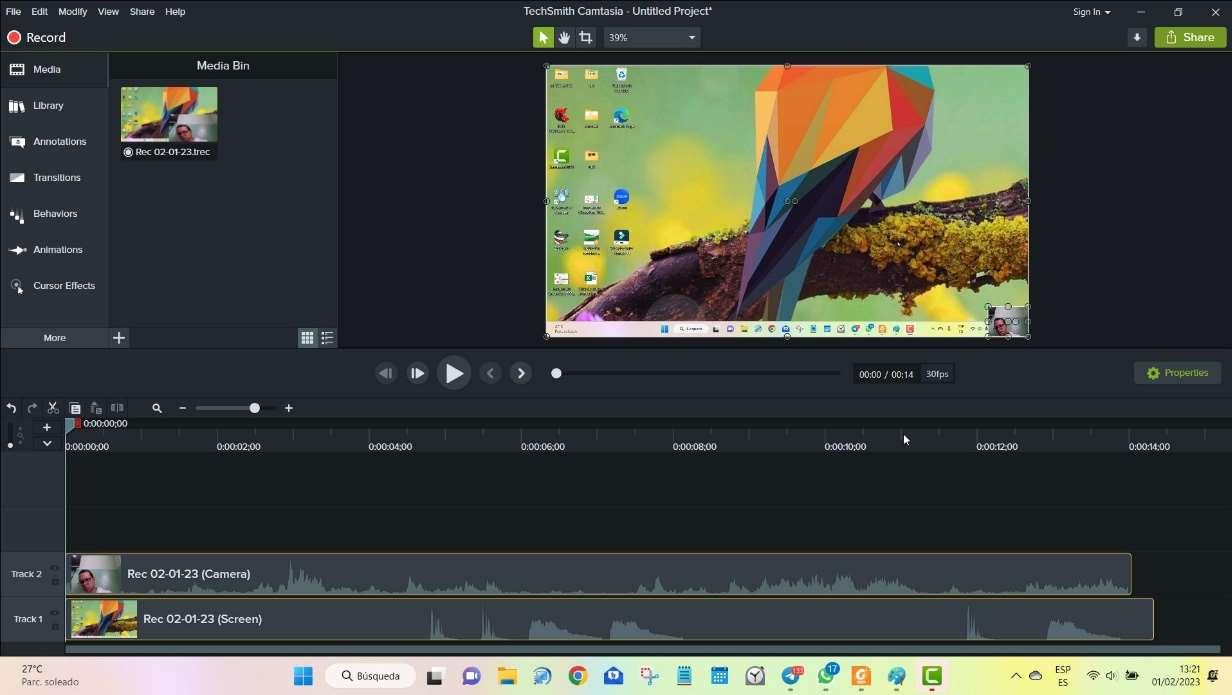
Task: Click the plus icon beside More
Action: tap(119, 338)
